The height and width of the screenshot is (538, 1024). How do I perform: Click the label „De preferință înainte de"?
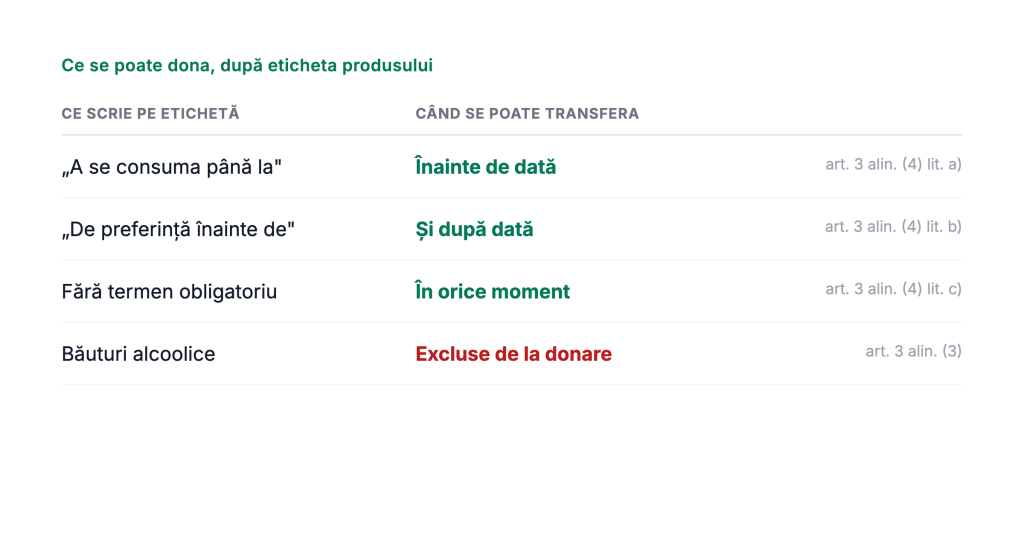click(178, 229)
